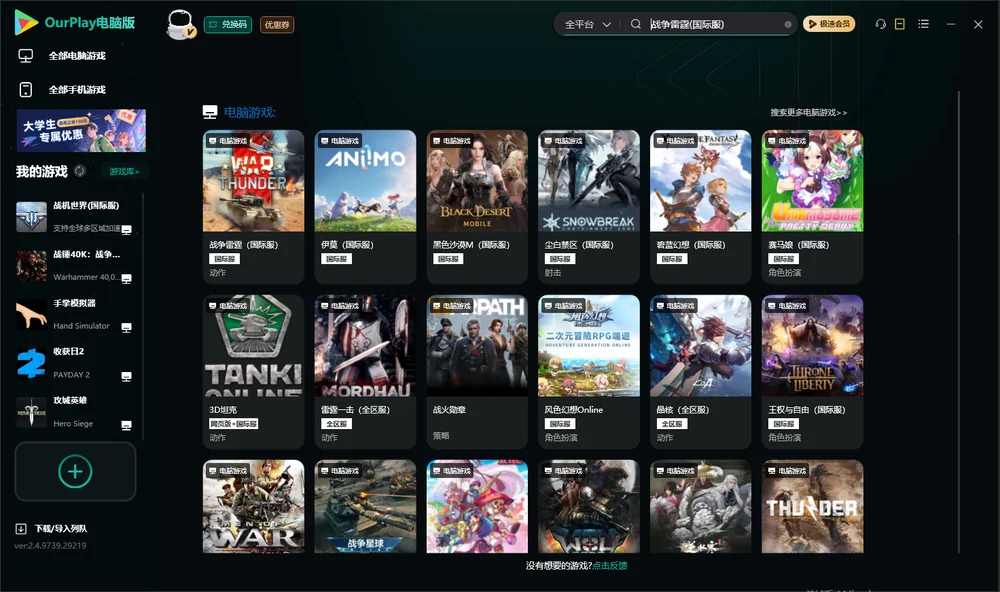Viewport: 1000px width, 592px height.
Task: Click the search input field
Action: pyautogui.click(x=714, y=24)
